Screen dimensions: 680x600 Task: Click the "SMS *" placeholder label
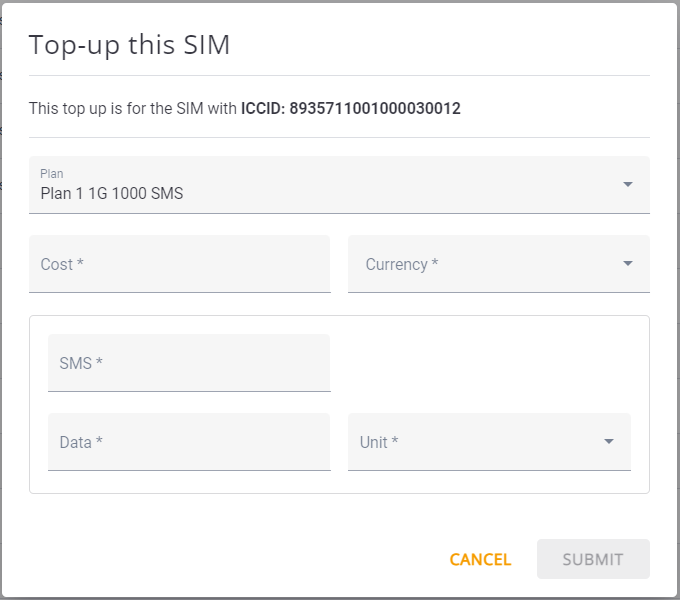pos(81,363)
